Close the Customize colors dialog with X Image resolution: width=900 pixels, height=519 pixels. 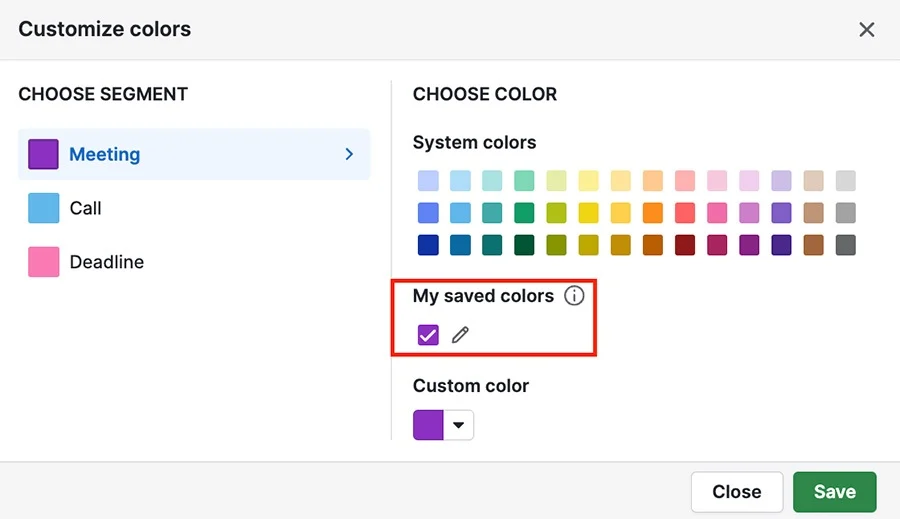click(867, 29)
